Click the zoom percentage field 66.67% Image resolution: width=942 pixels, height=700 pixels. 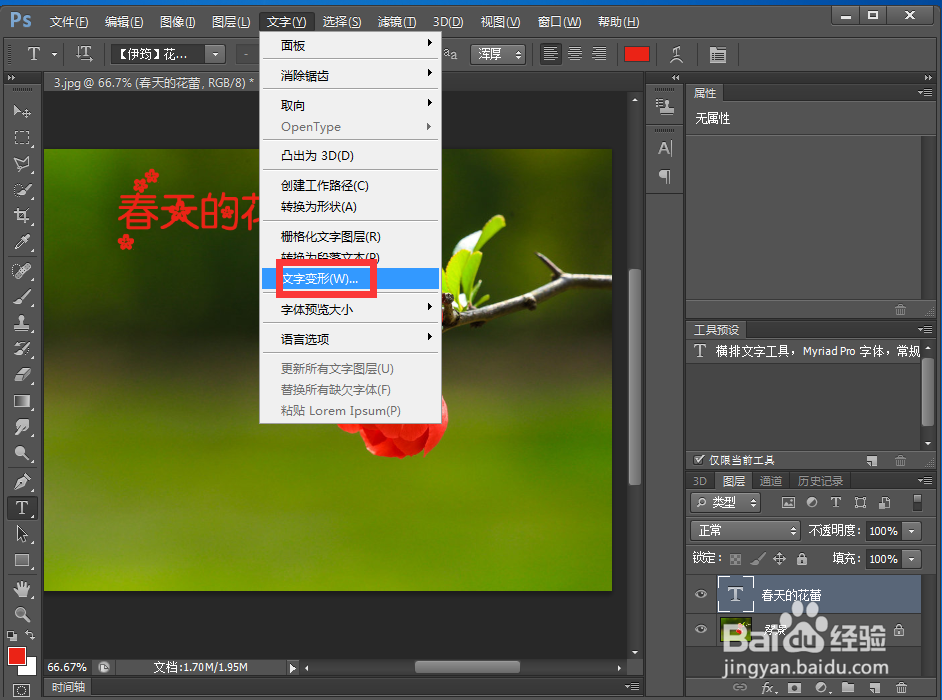click(x=67, y=667)
